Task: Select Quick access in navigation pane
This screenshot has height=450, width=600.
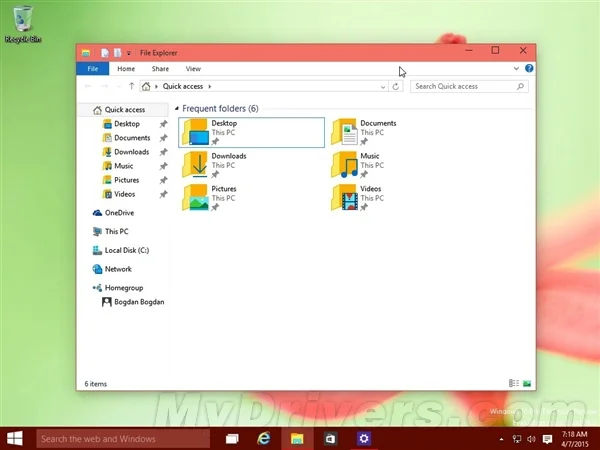Action: coord(124,110)
